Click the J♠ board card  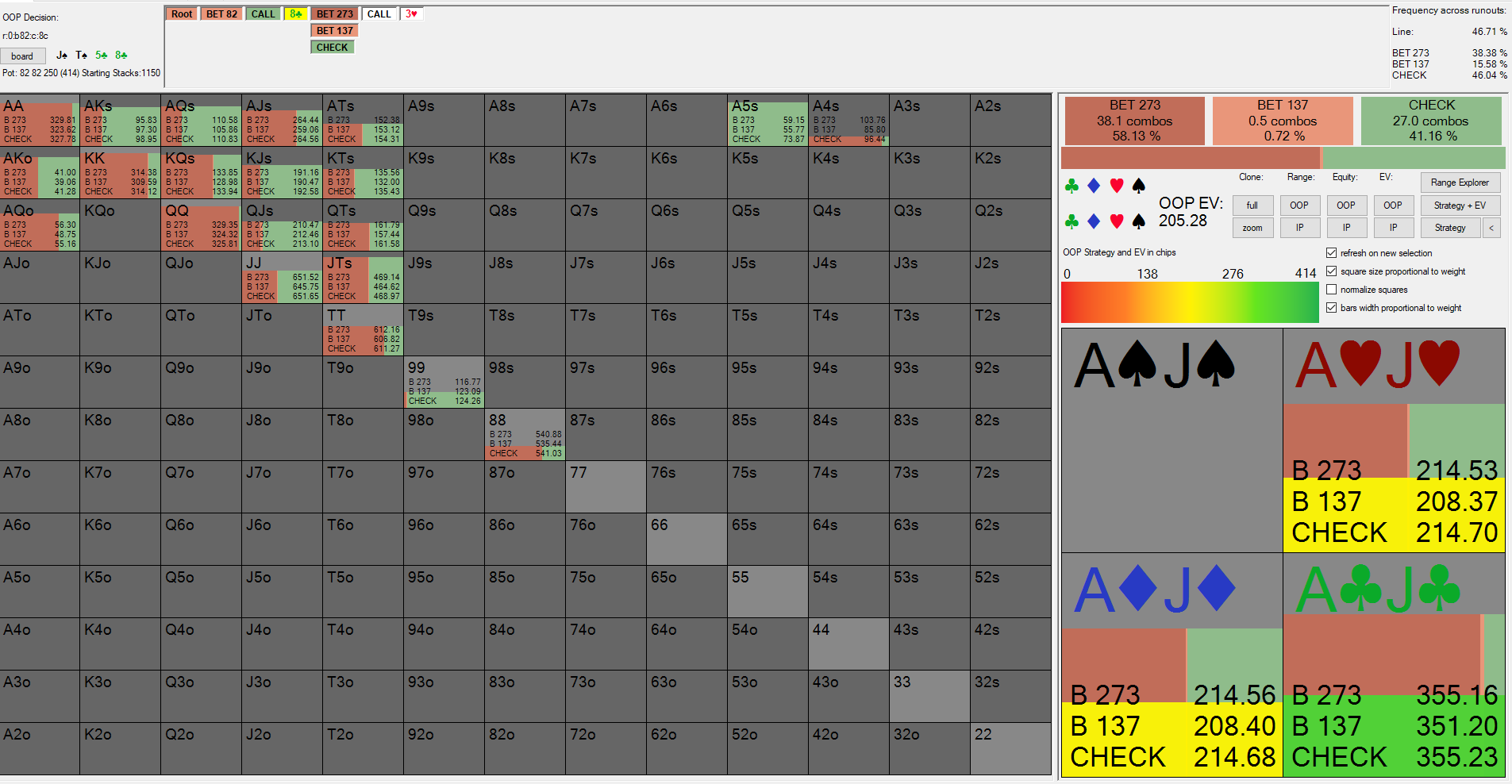(62, 56)
